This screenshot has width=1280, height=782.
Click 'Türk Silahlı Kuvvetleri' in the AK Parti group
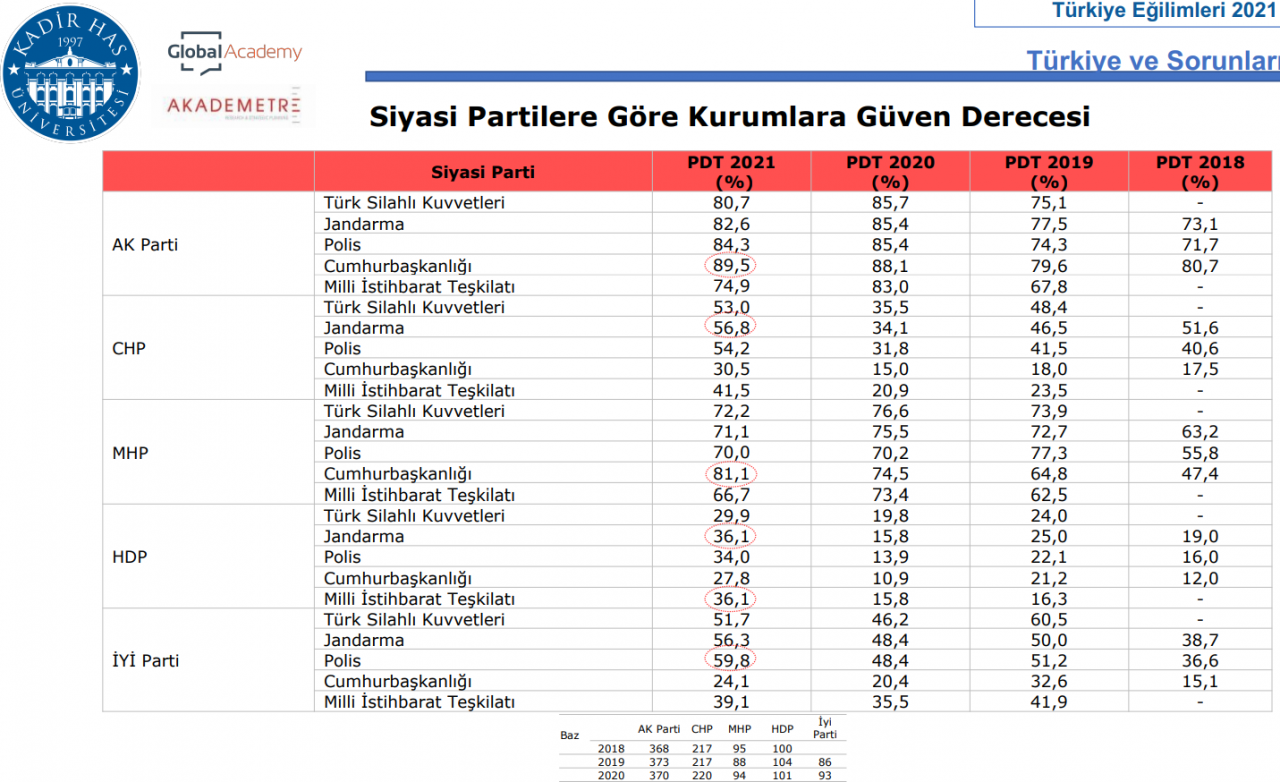pos(414,203)
